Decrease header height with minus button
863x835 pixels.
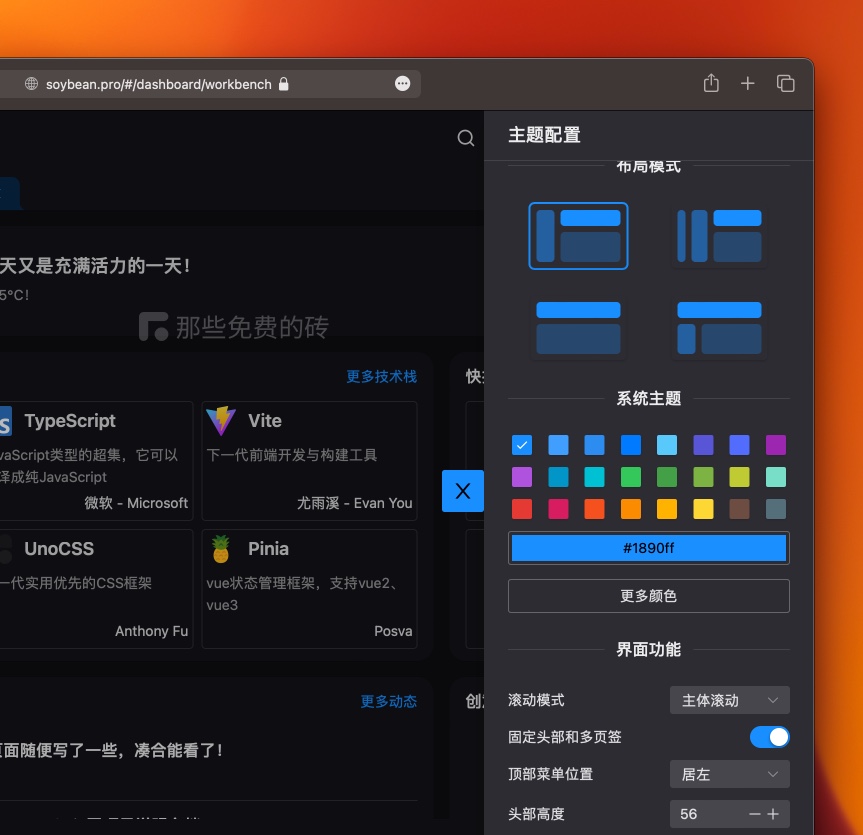(755, 814)
